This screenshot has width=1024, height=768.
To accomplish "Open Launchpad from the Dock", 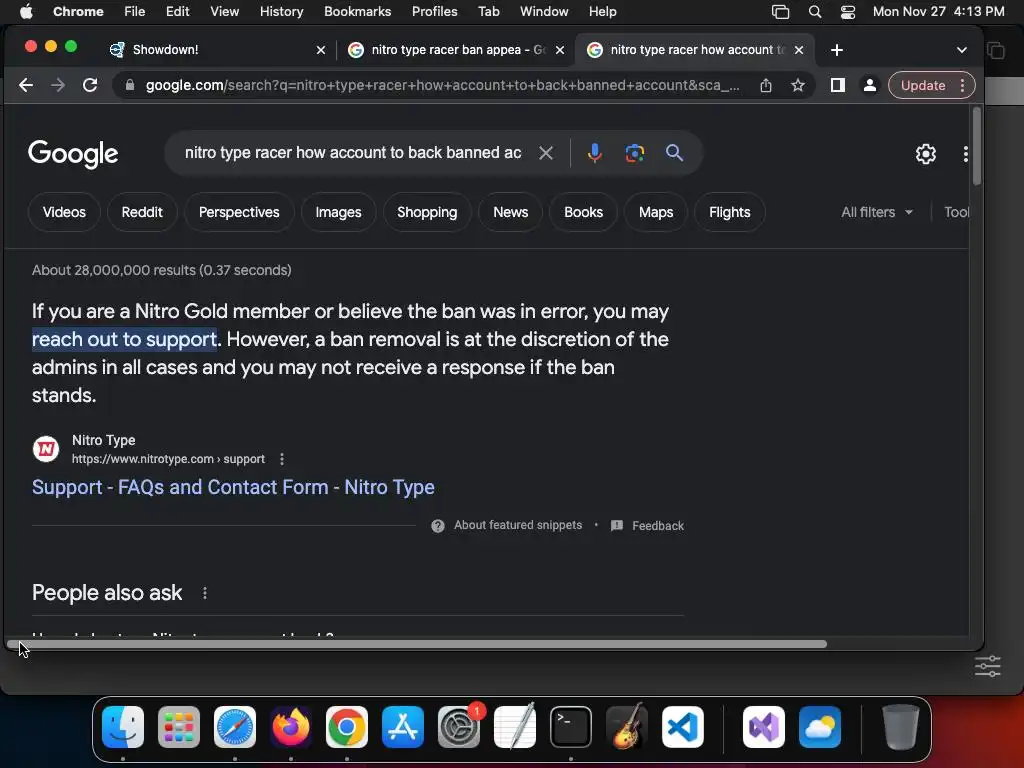I will click(x=179, y=727).
